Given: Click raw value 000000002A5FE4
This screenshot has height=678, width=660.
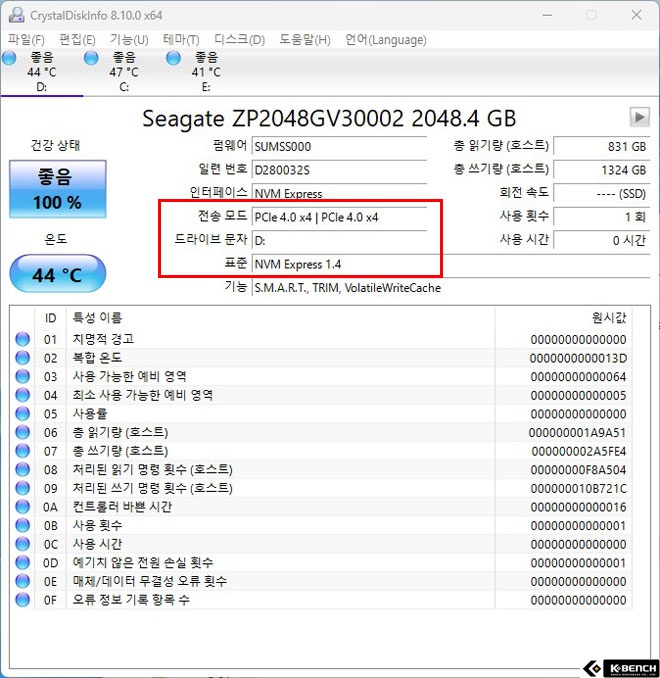Looking at the screenshot, I should [x=578, y=451].
